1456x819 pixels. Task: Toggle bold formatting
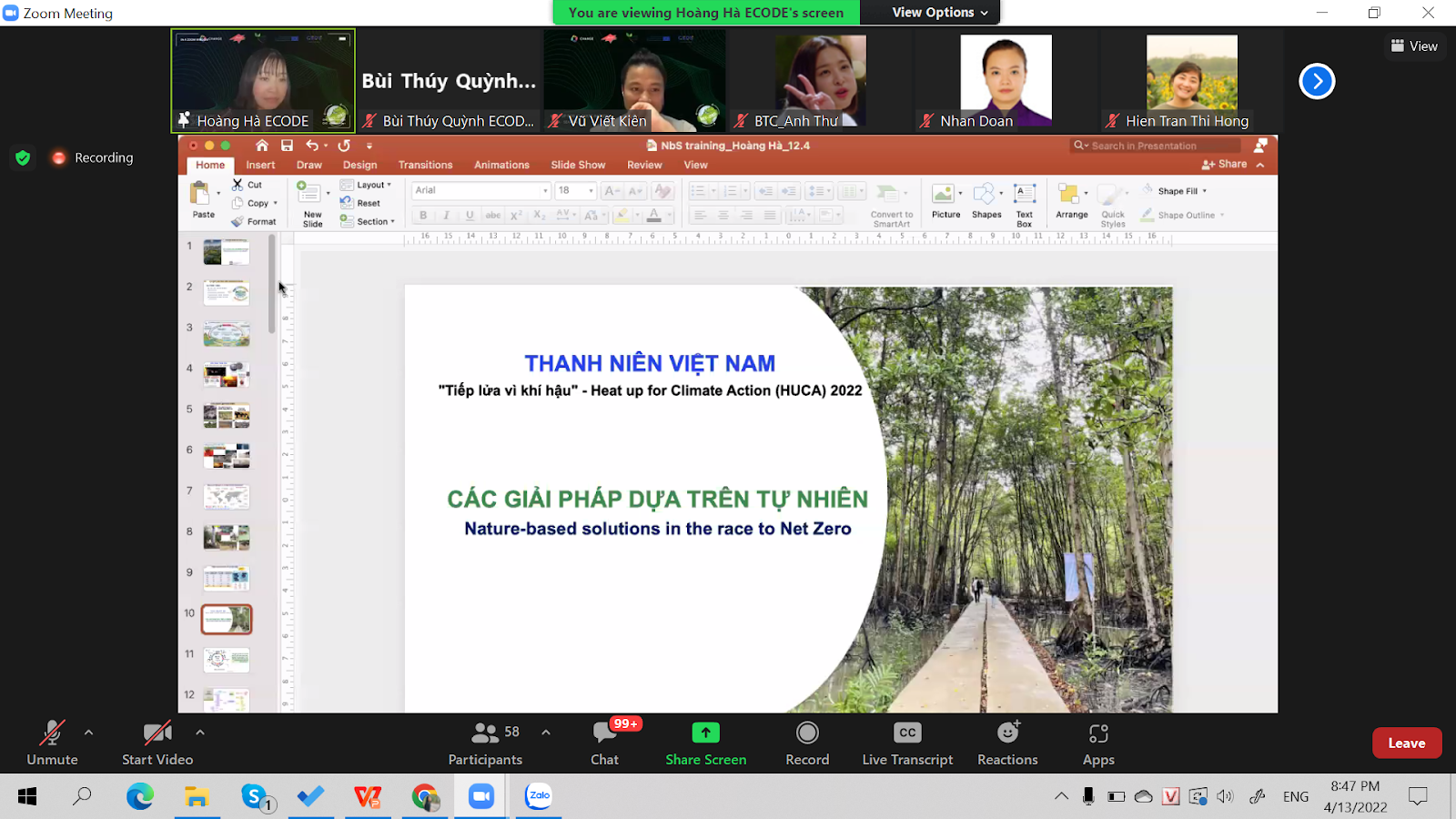pyautogui.click(x=423, y=216)
